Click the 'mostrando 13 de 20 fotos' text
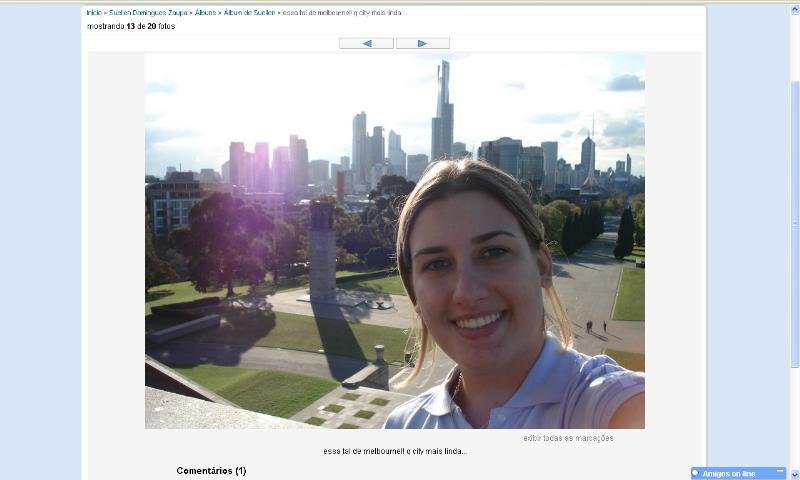 (x=131, y=26)
